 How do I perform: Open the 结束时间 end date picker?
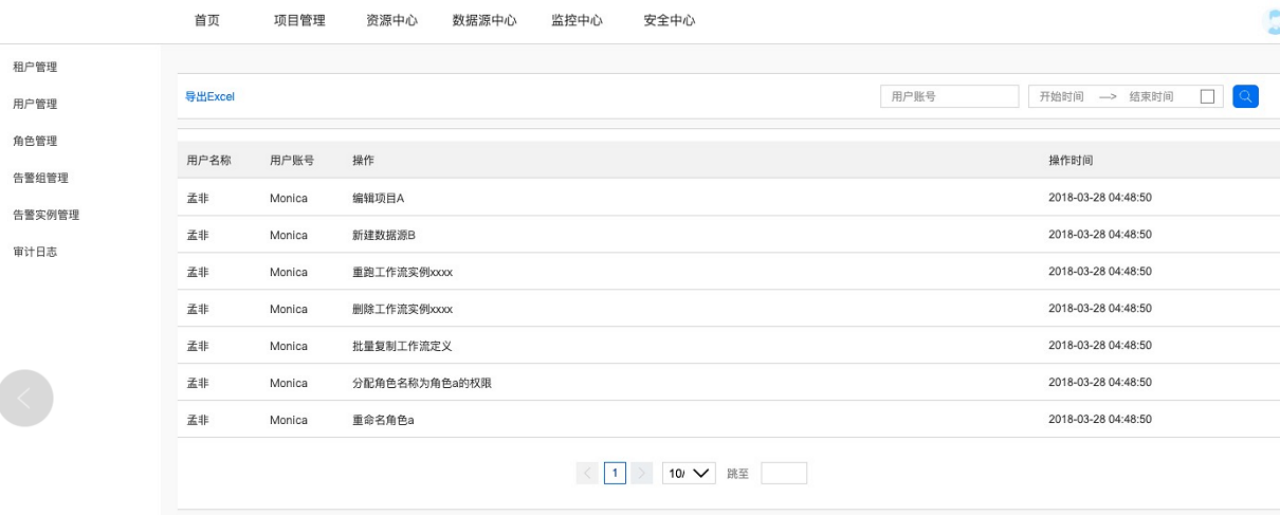1151,97
